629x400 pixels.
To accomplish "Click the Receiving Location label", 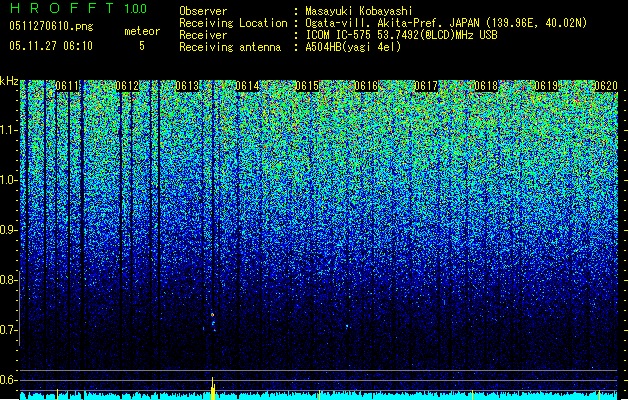I will tap(233, 23).
